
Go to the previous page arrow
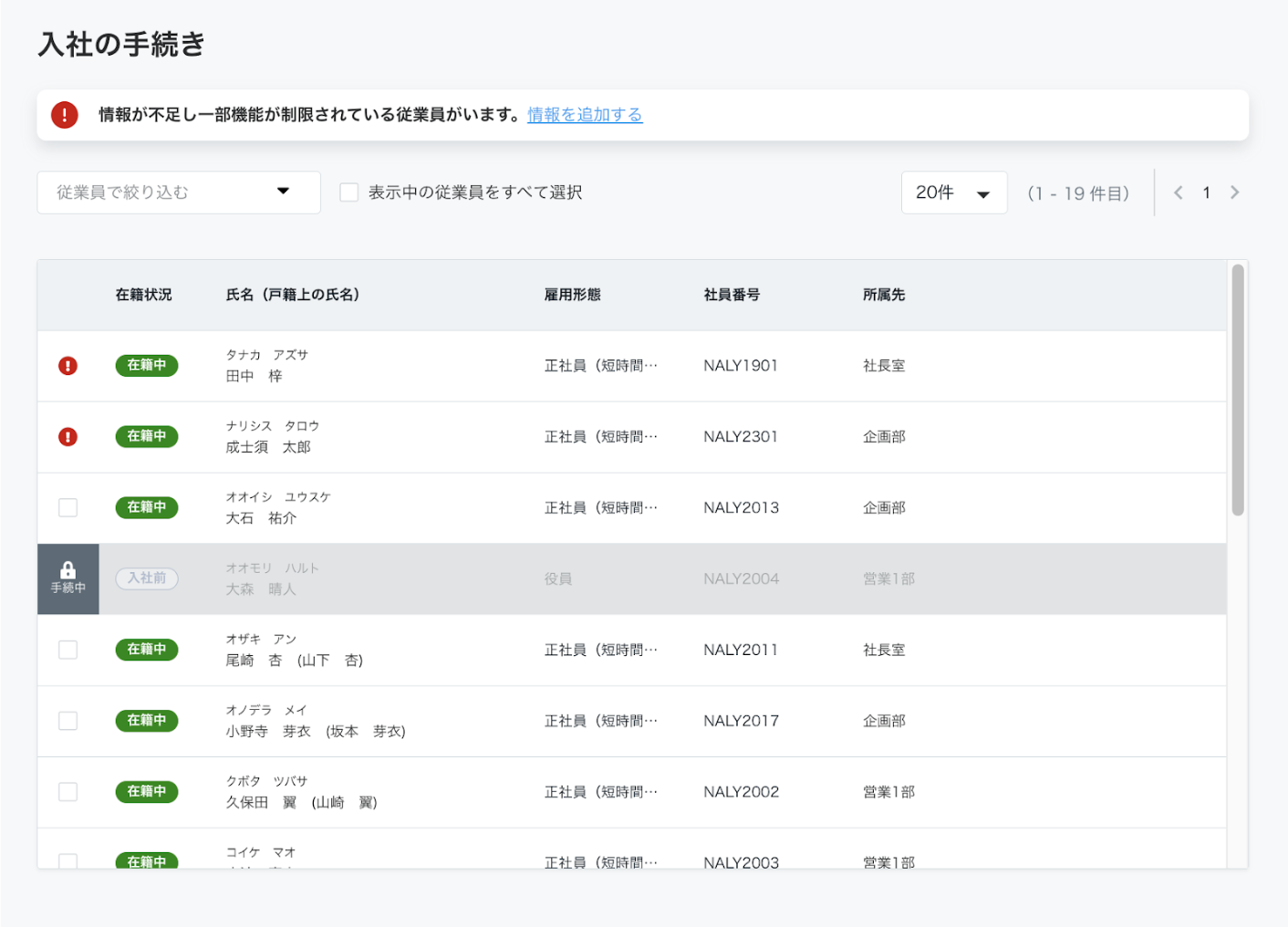pyautogui.click(x=1179, y=193)
